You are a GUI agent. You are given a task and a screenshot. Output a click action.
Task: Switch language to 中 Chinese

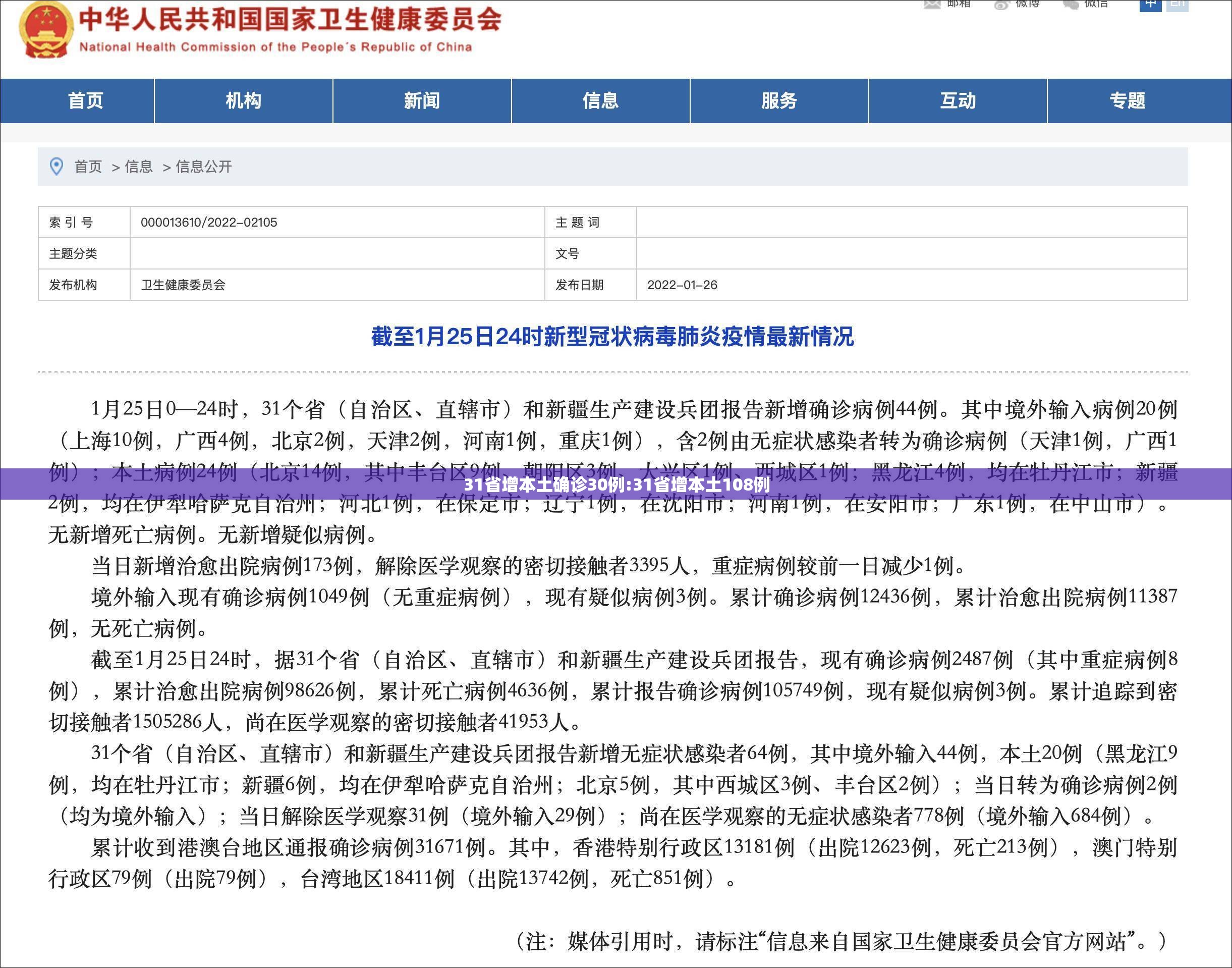[1150, 5]
